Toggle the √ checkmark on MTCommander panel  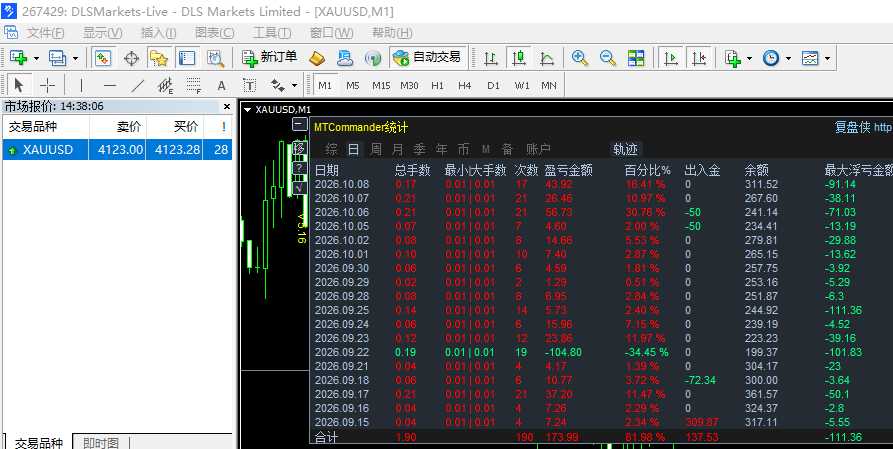coord(299,187)
